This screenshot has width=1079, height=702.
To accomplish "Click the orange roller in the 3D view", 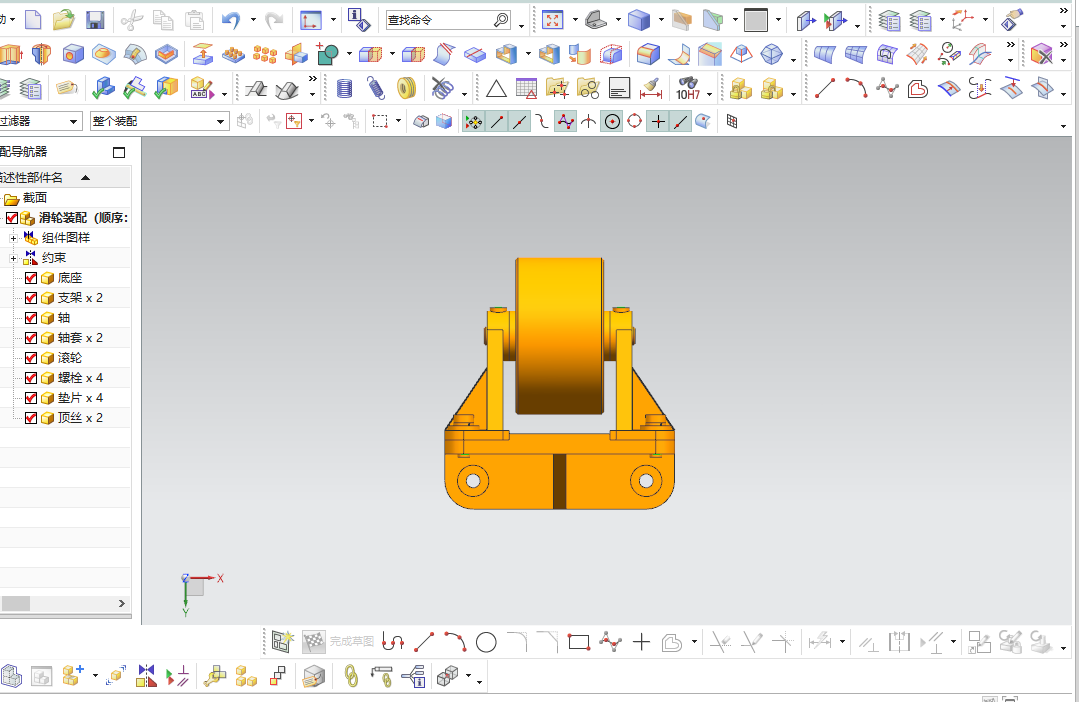I will click(x=559, y=336).
